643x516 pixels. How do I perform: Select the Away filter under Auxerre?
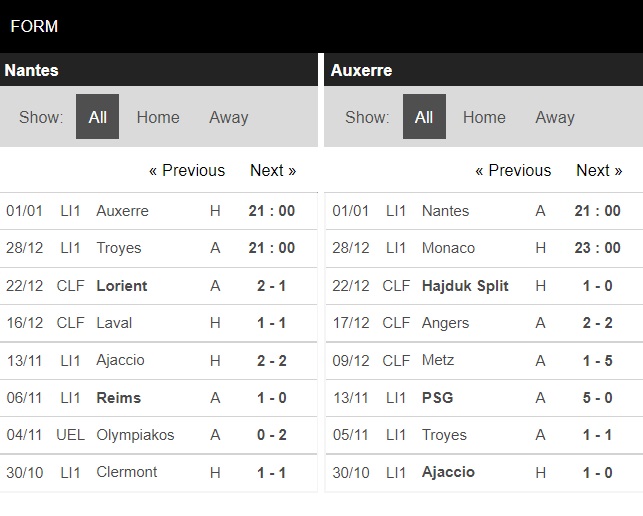[x=555, y=117]
